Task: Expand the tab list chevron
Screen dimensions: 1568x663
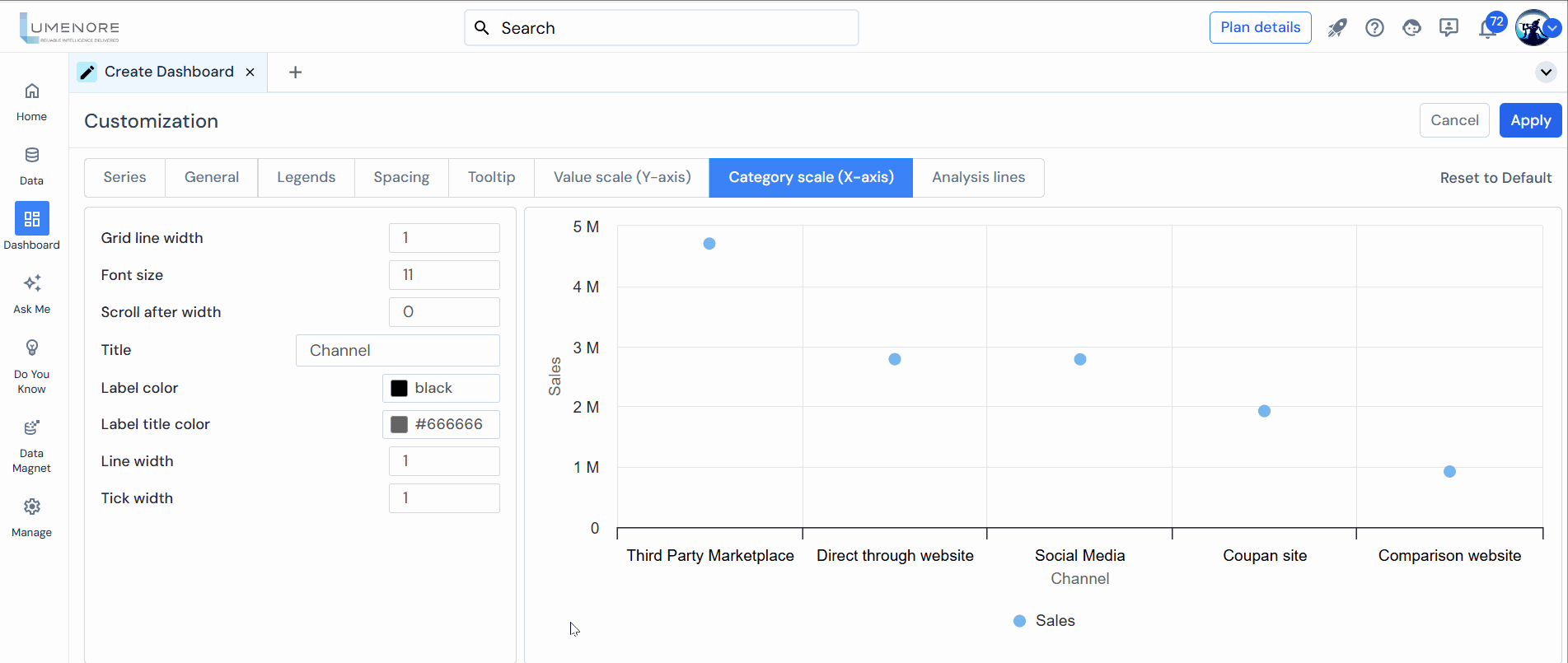Action: point(1546,72)
